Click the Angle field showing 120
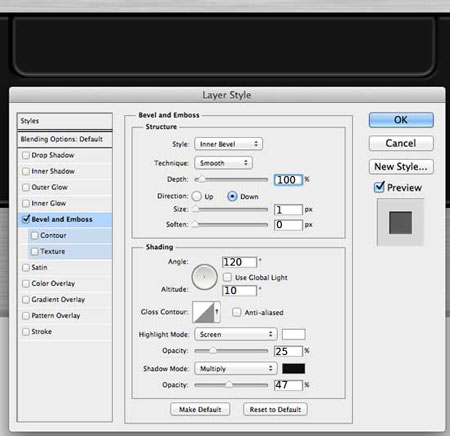450x436 pixels. click(239, 262)
